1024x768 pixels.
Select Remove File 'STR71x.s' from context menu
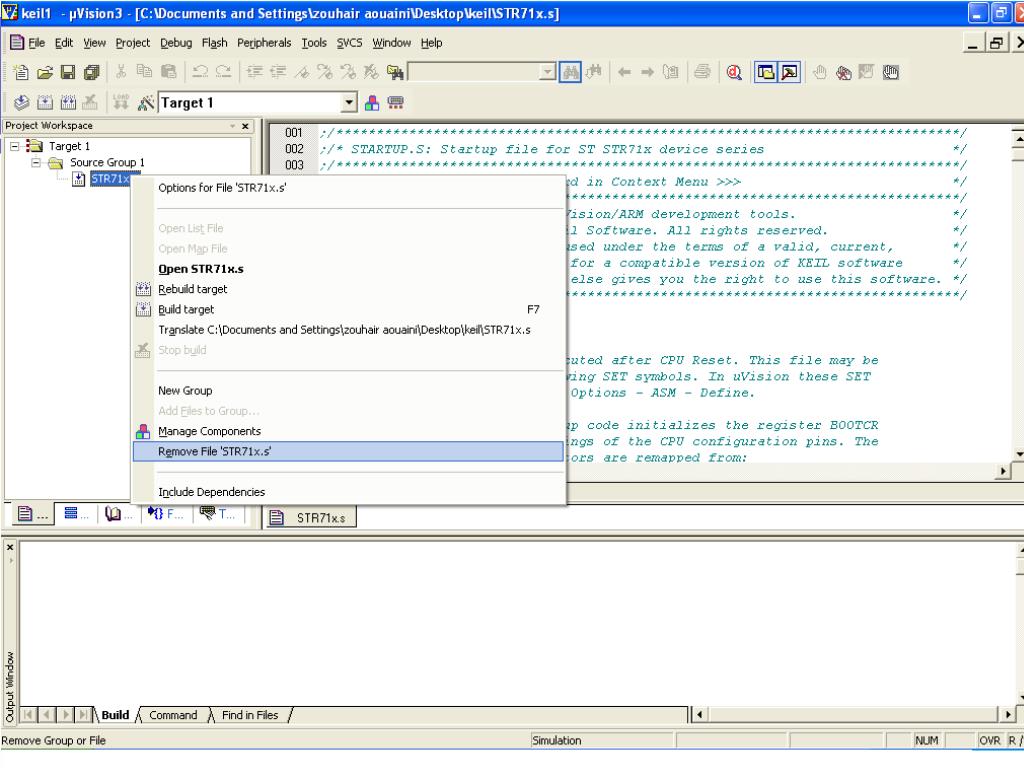coord(348,452)
